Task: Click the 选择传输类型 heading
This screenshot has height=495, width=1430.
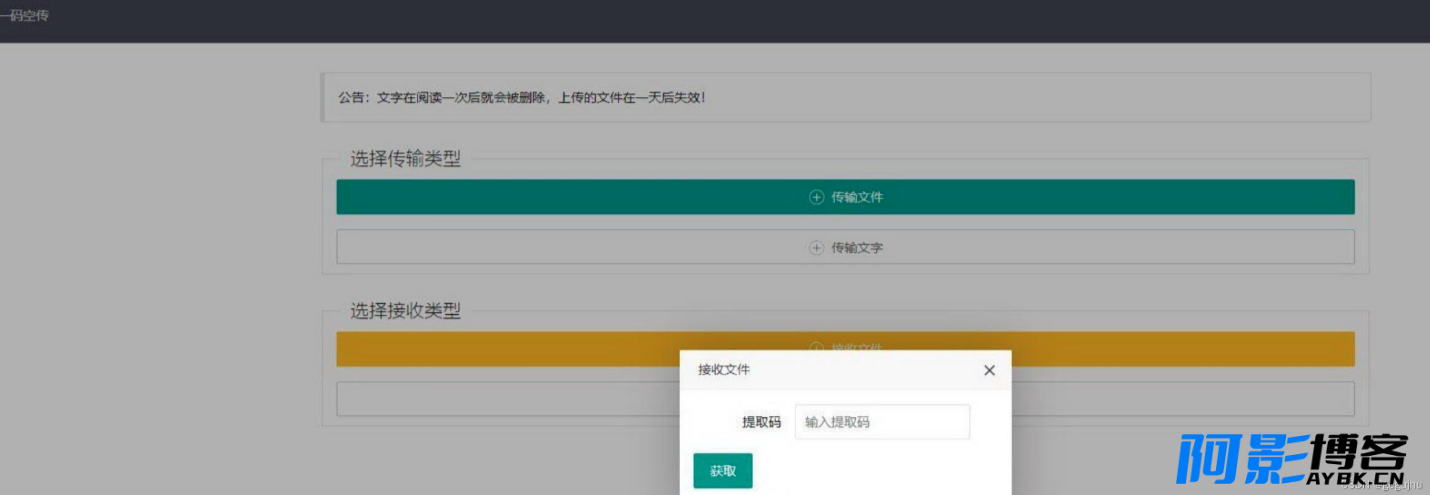Action: (405, 158)
